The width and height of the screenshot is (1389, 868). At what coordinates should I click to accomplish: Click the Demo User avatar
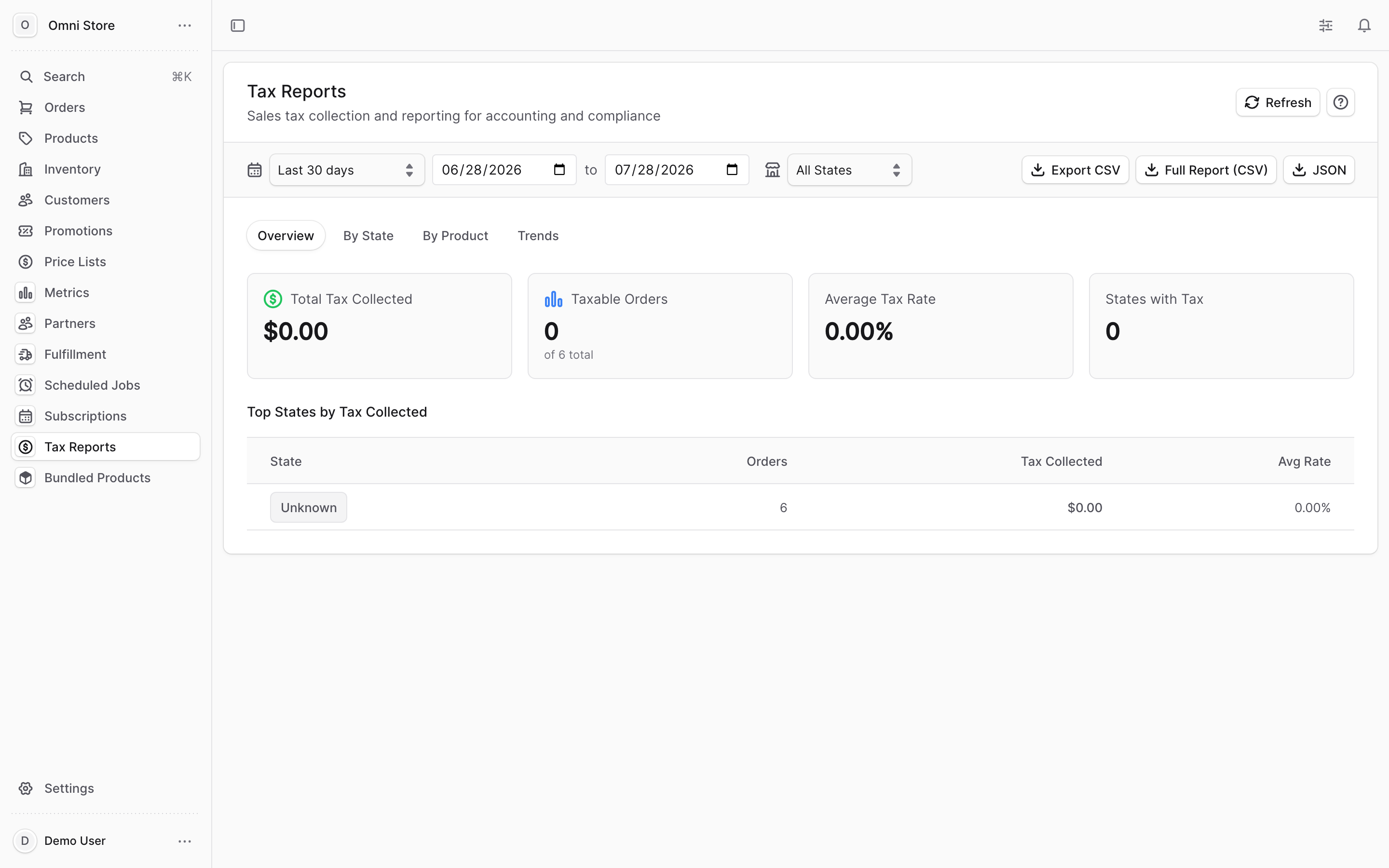pyautogui.click(x=25, y=841)
